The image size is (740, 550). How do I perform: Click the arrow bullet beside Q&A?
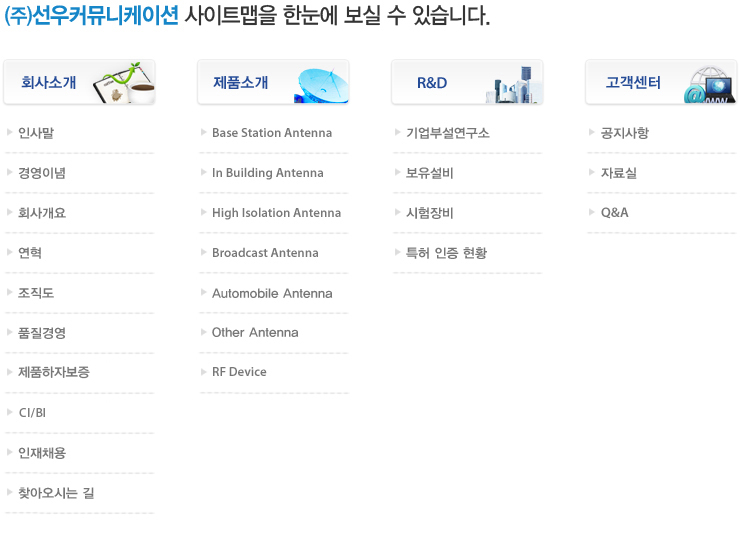pos(591,212)
